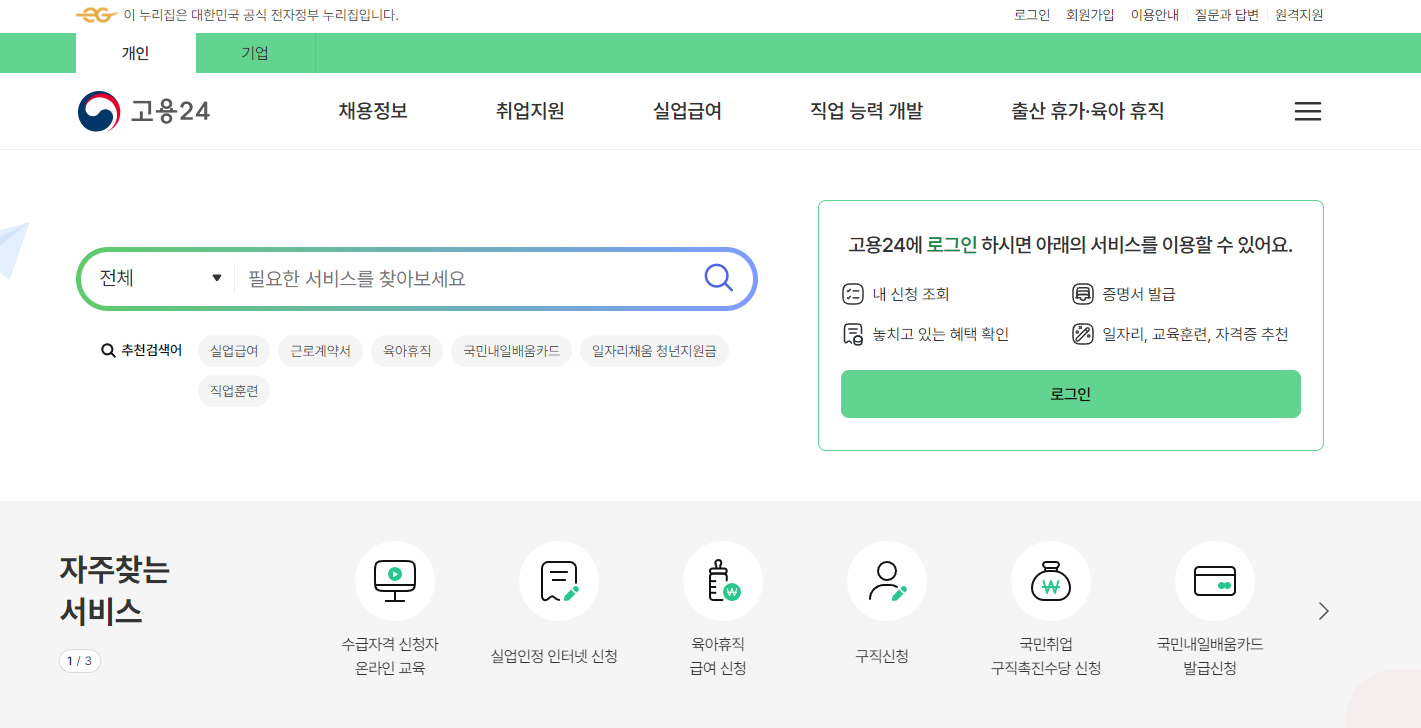The image size is (1421, 728).
Task: Open the 전체 search category dropdown
Action: pos(160,278)
